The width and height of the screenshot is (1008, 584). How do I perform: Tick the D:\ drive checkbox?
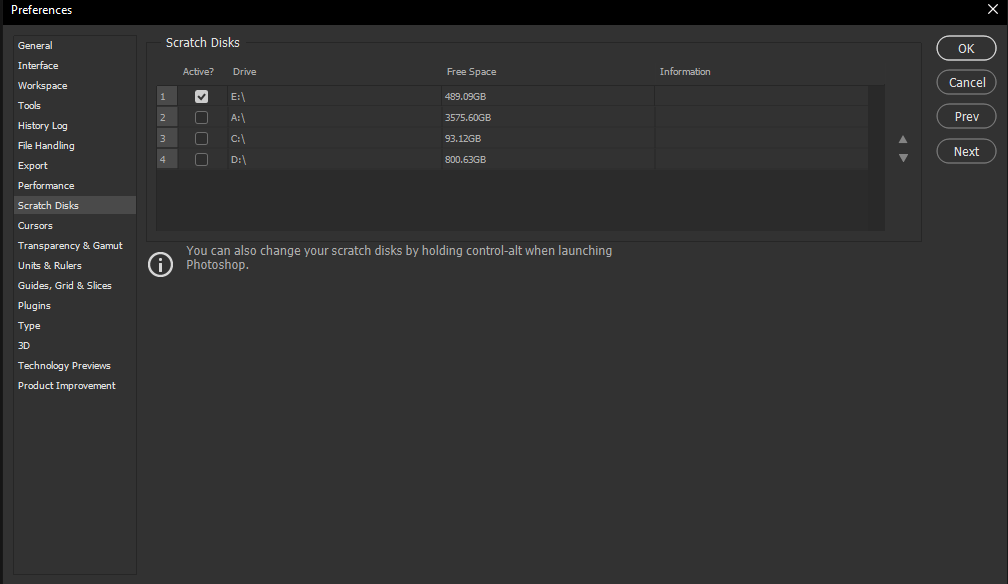click(x=202, y=160)
